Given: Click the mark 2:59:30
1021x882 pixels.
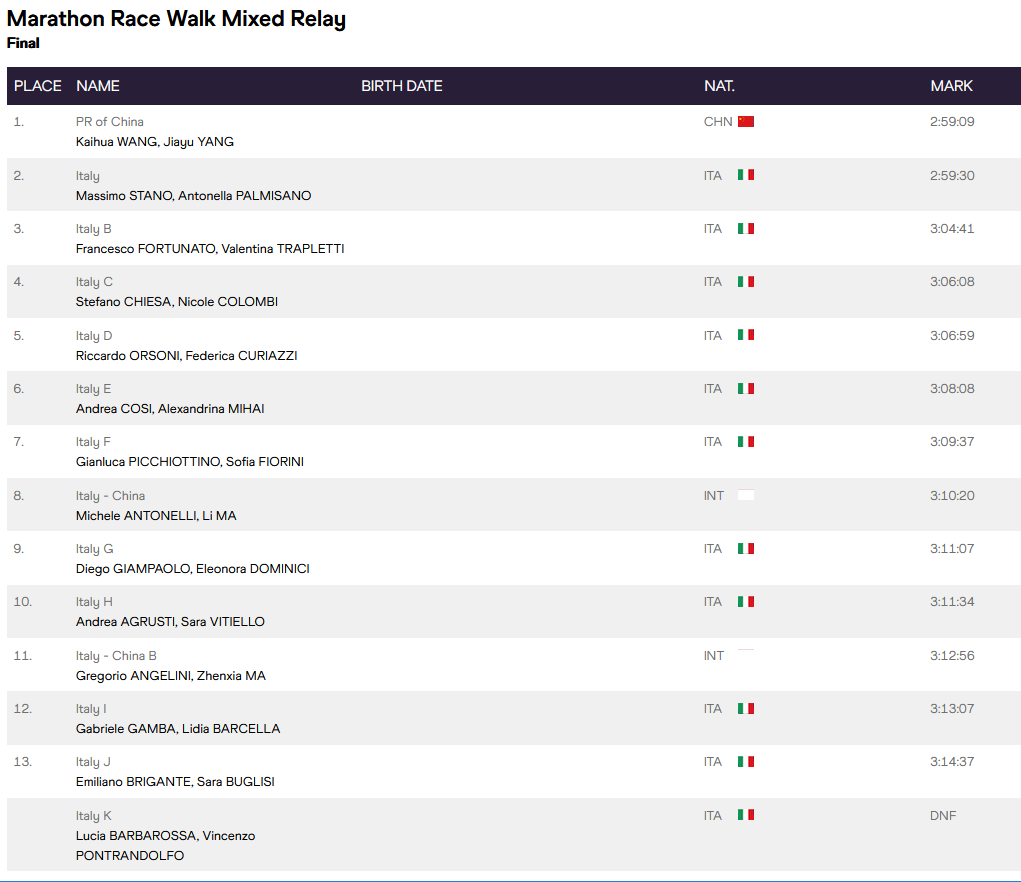Looking at the screenshot, I should coord(952,176).
